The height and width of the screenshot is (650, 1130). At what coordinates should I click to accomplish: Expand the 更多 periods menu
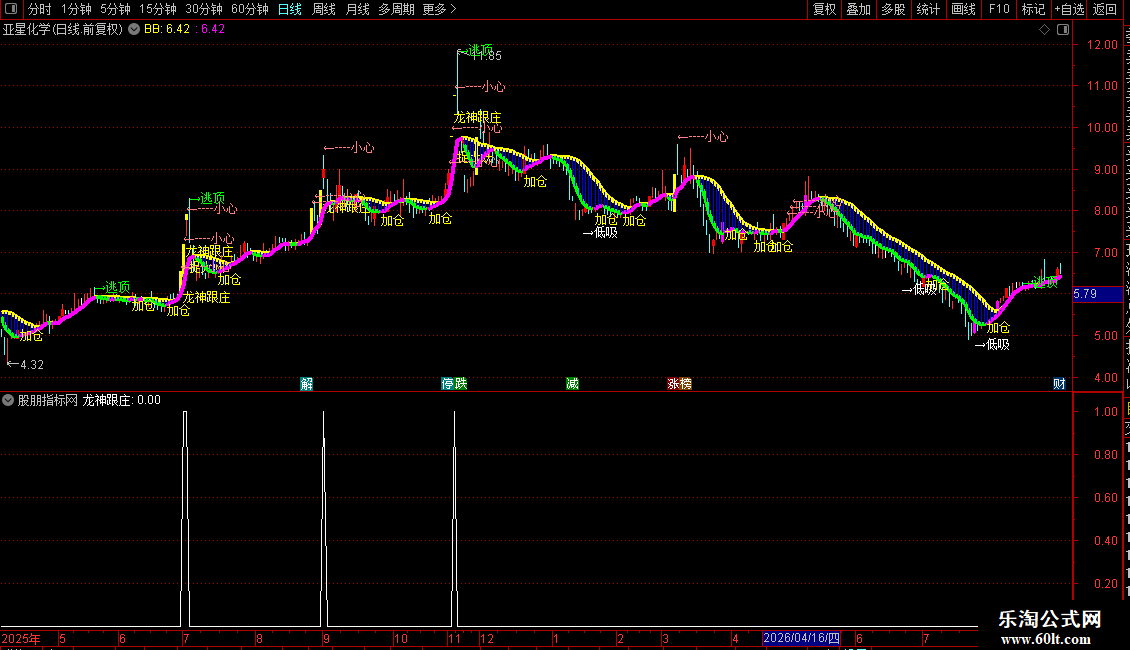click(439, 9)
